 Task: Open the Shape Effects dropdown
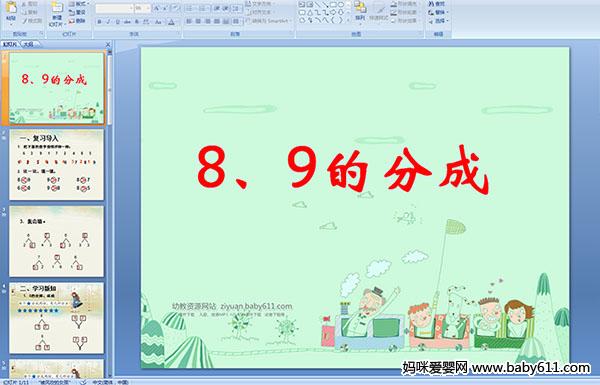405,21
